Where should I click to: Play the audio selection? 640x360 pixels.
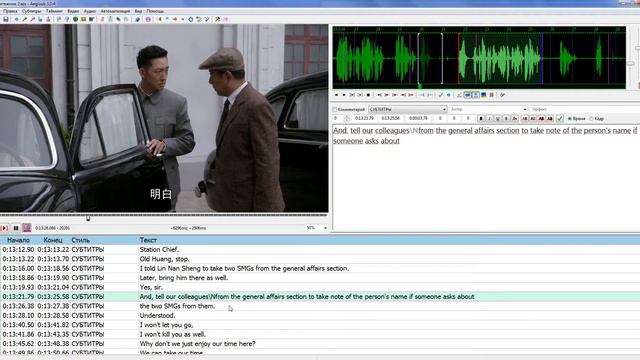(352, 95)
